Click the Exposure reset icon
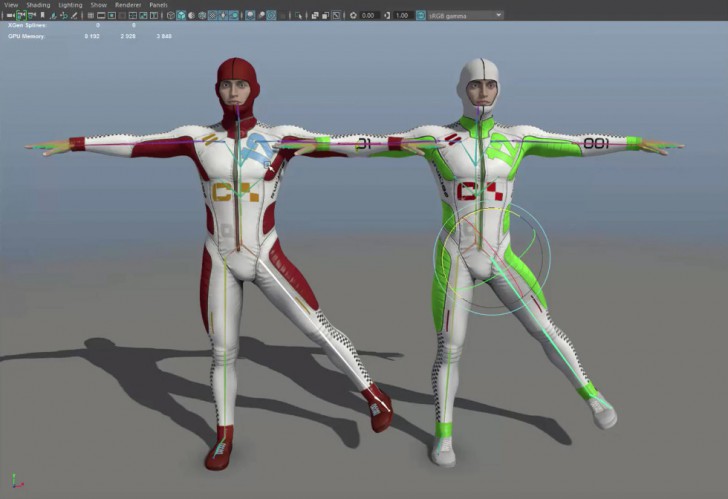The image size is (728, 499). click(353, 16)
